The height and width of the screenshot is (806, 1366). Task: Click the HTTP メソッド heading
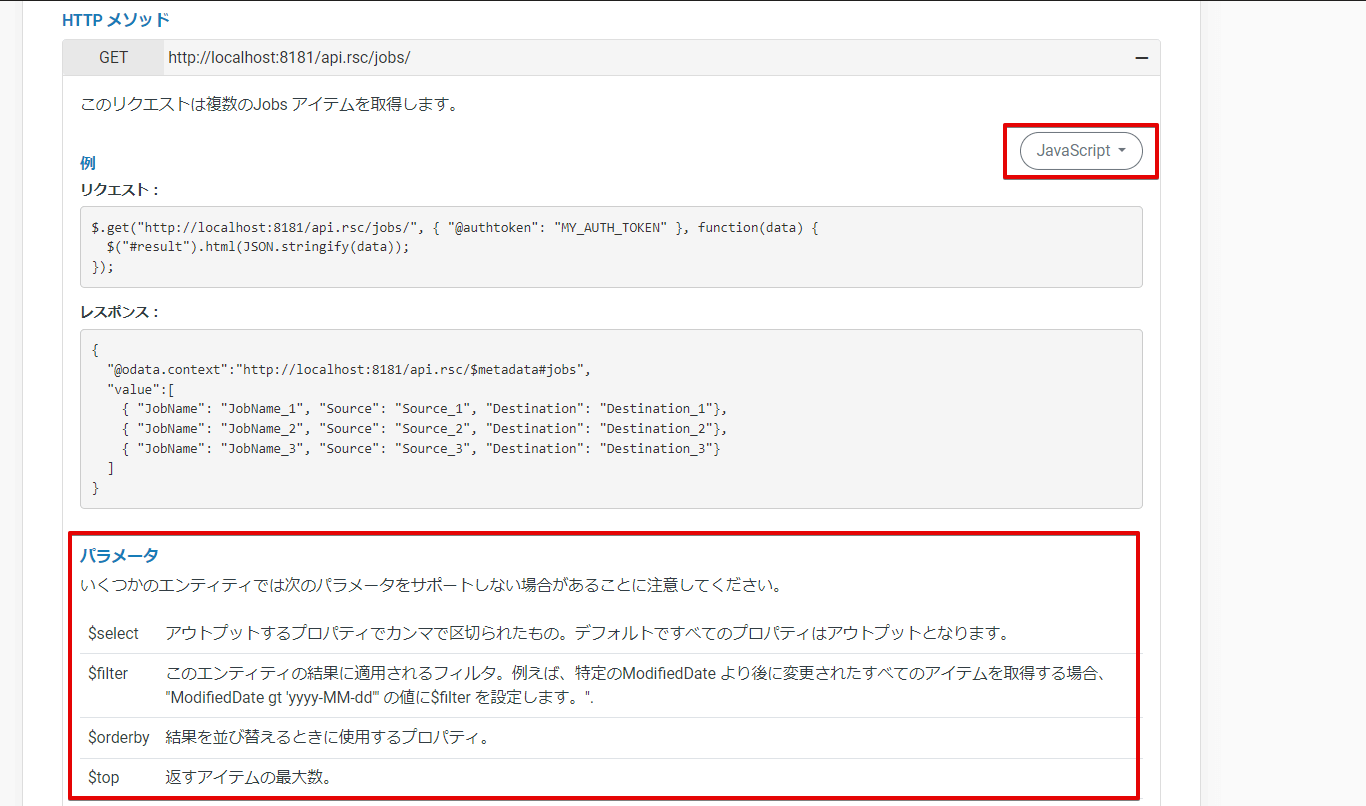coord(116,20)
